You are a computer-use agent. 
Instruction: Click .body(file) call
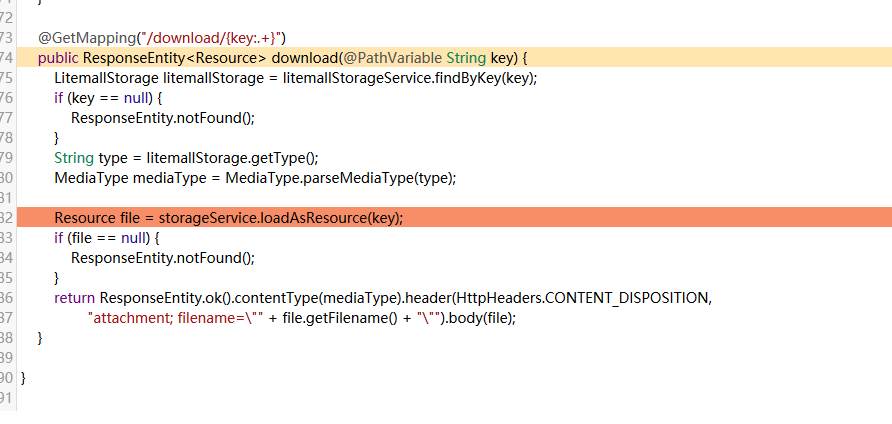coord(479,318)
